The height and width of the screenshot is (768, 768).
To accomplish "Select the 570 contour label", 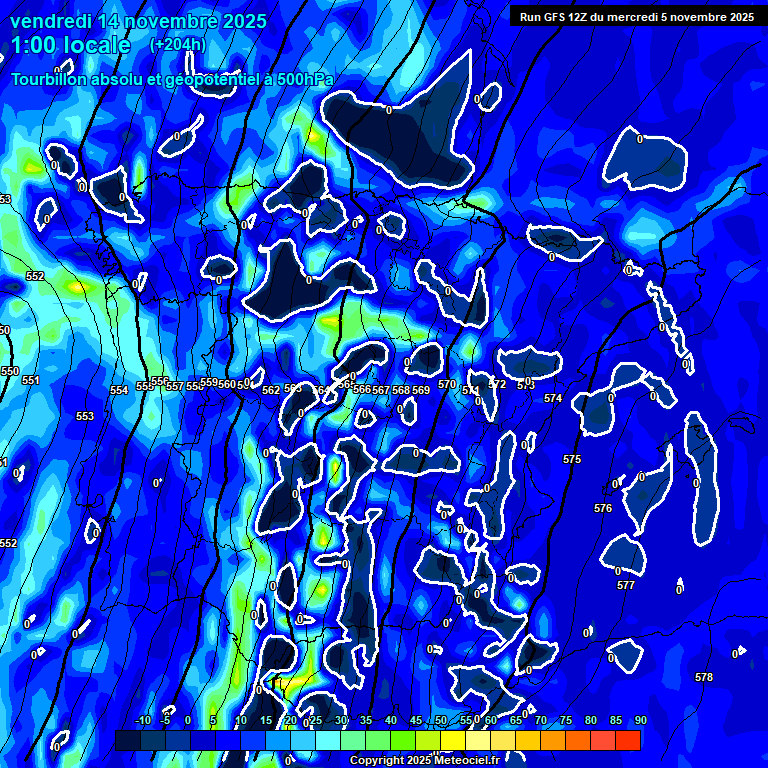I will [447, 384].
